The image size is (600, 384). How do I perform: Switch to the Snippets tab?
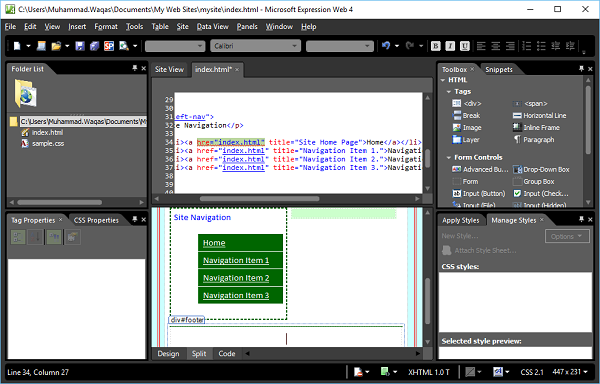499,69
